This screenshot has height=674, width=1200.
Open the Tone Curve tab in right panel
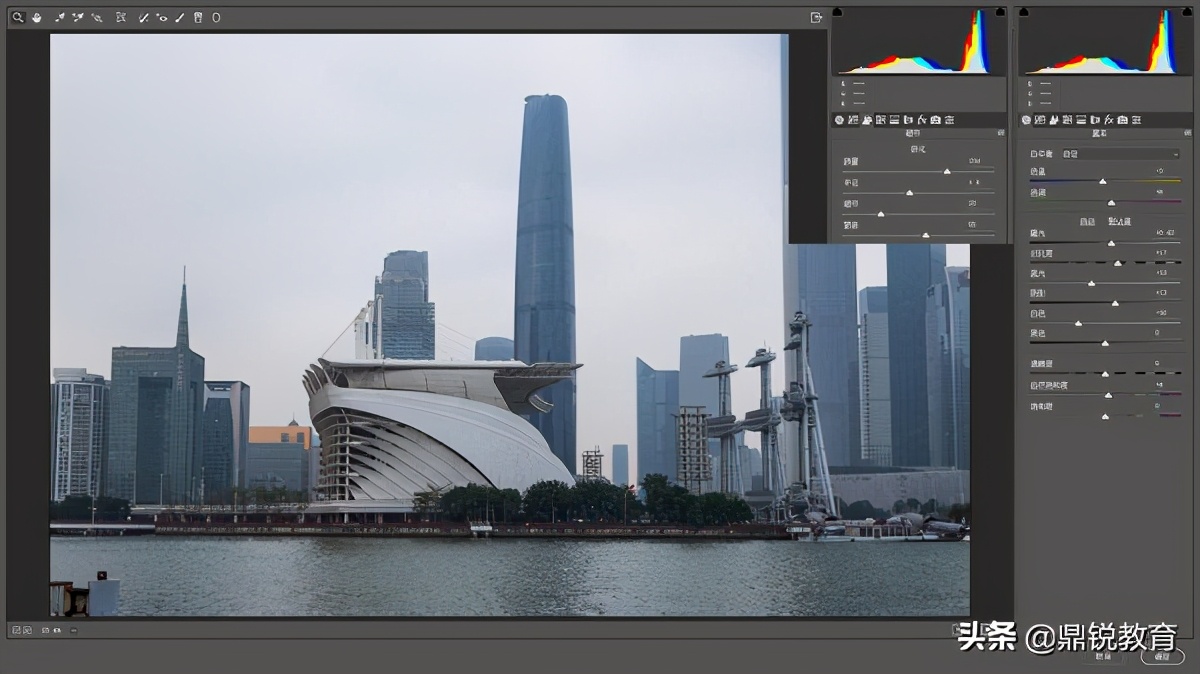click(x=1039, y=120)
